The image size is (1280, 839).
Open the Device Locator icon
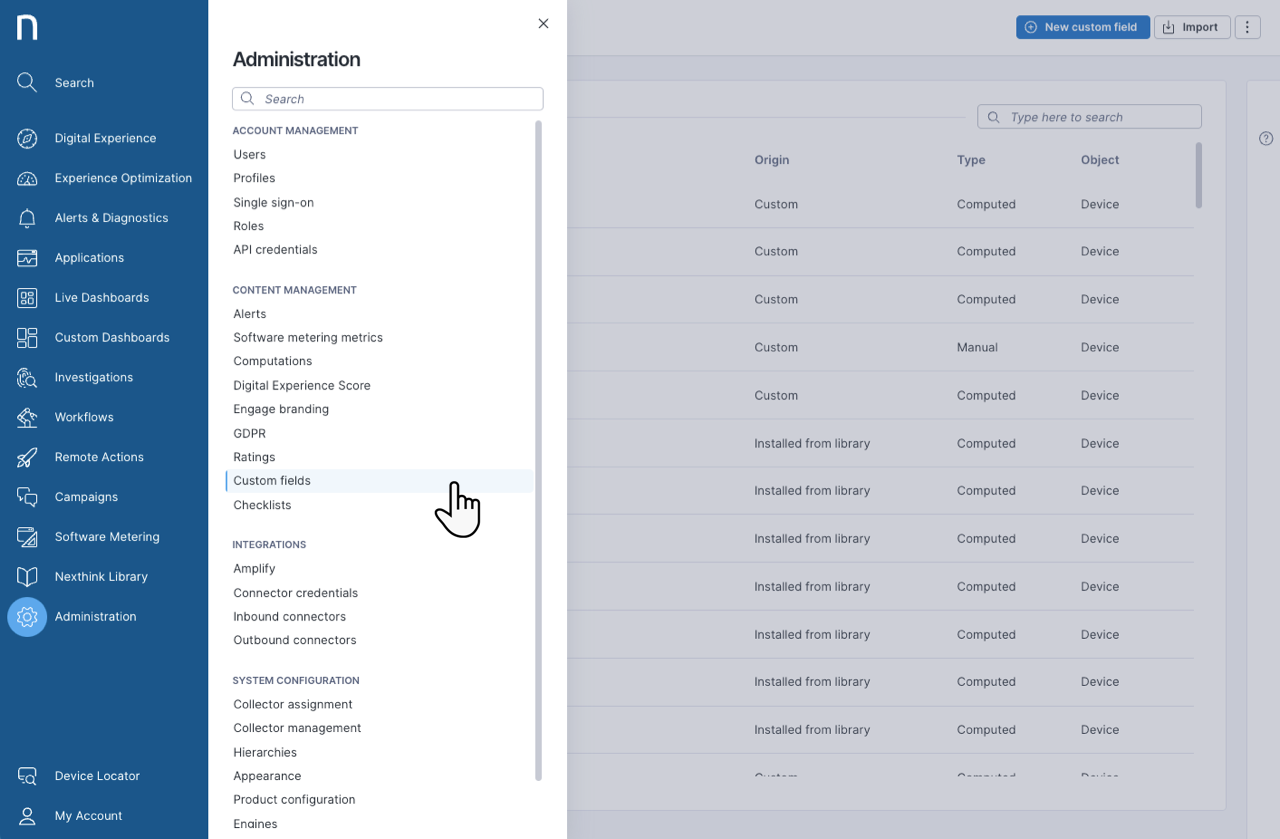27,776
